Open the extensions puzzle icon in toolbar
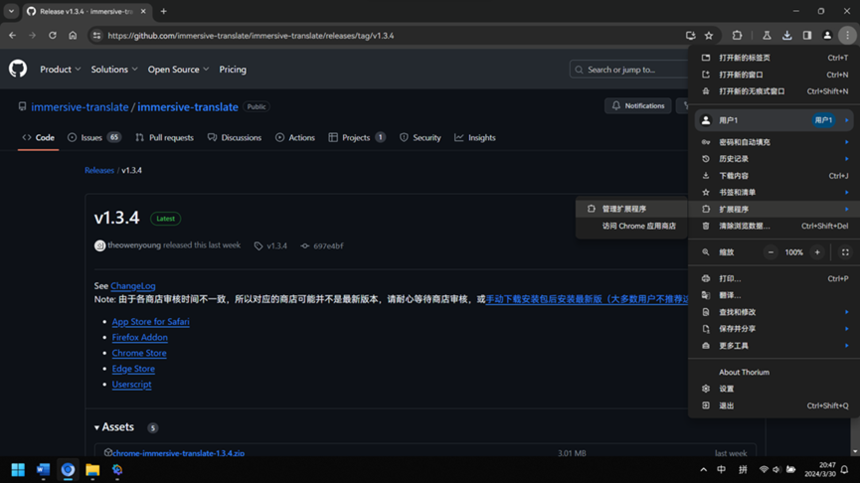860x483 pixels. coord(737,36)
